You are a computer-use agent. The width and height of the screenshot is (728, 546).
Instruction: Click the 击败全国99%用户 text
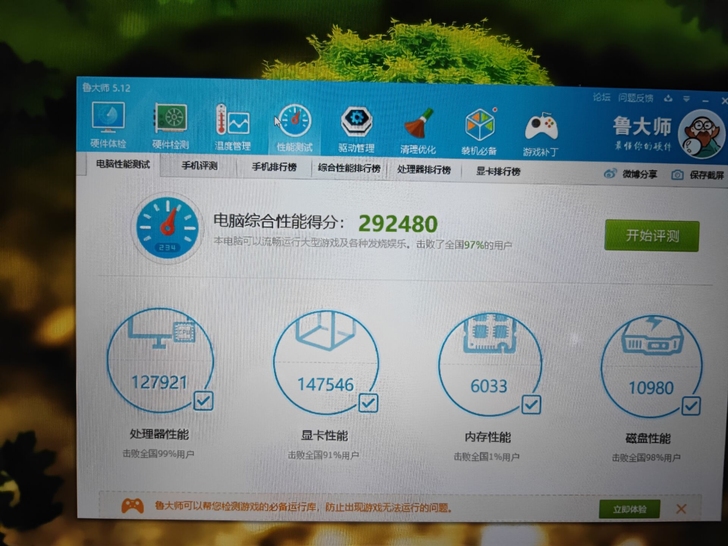(158, 454)
